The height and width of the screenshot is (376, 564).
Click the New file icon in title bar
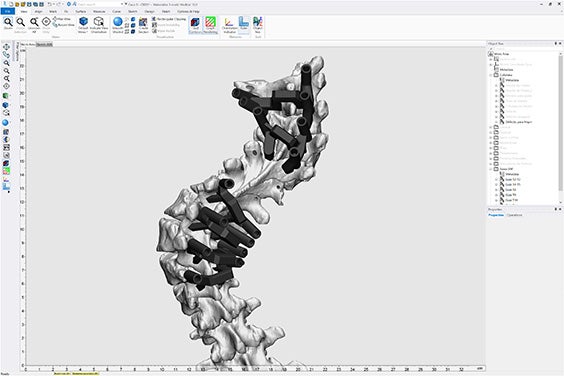coord(12,4)
